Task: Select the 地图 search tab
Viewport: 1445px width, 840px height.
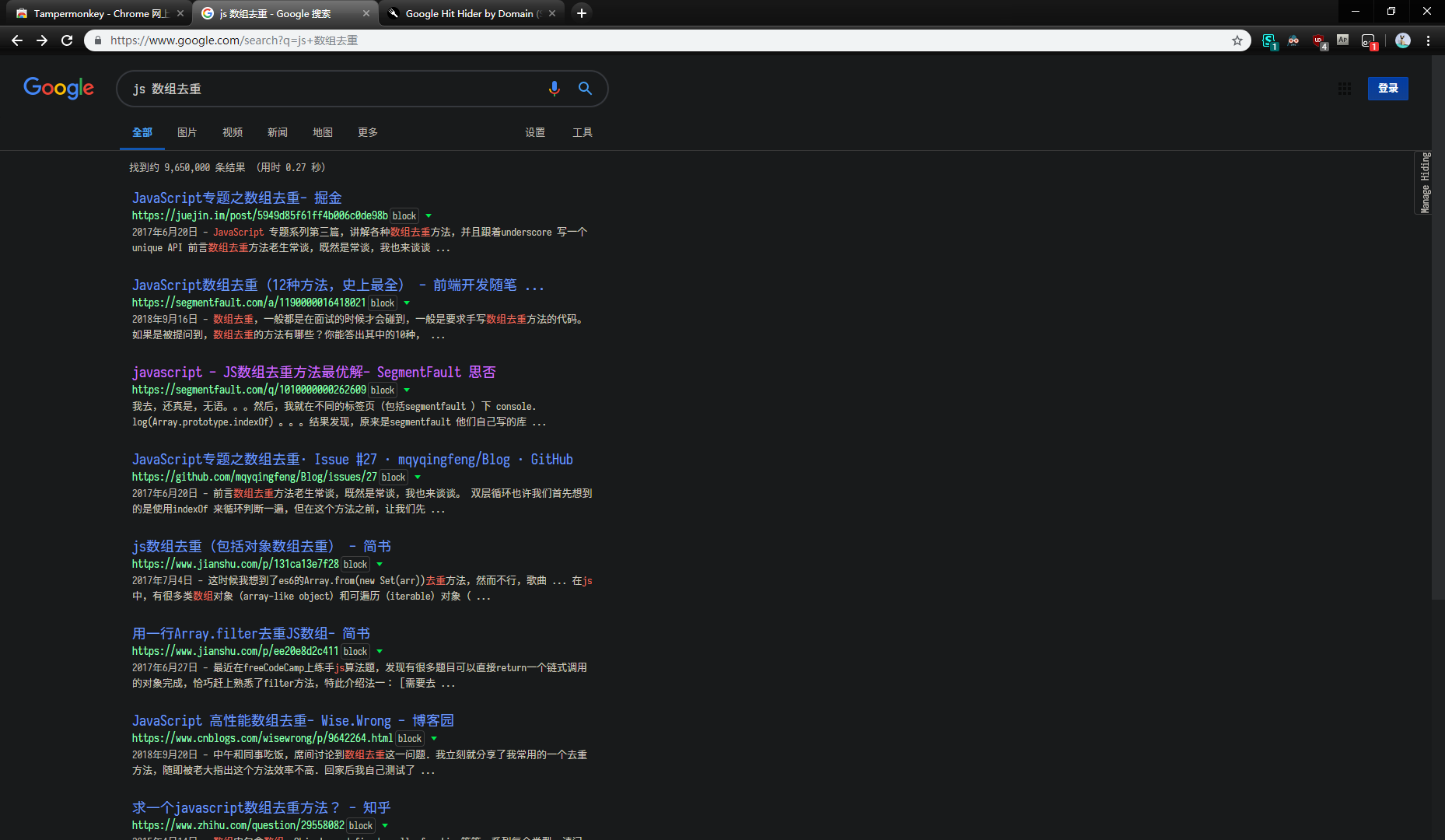Action: pyautogui.click(x=323, y=132)
